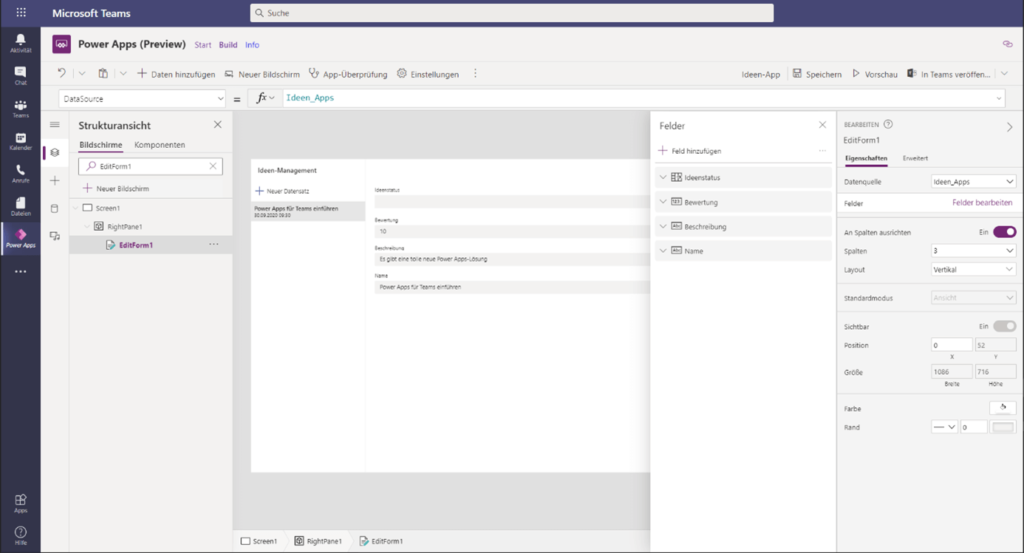Clear the EditForm1 search box

pos(213,166)
